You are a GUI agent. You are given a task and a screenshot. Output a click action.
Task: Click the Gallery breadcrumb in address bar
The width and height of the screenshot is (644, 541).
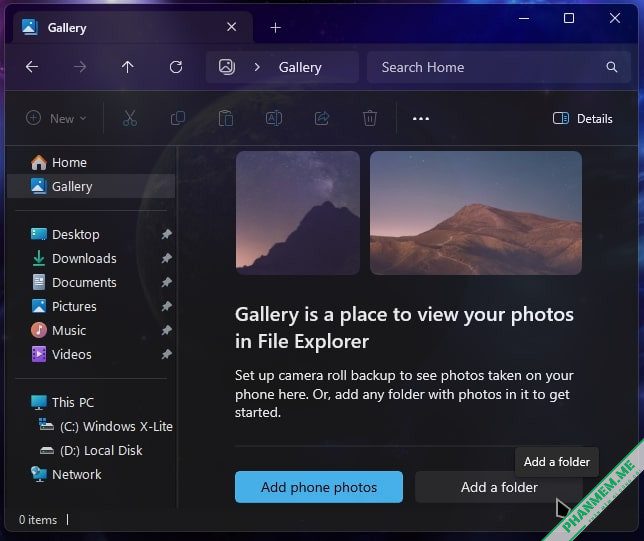point(300,67)
